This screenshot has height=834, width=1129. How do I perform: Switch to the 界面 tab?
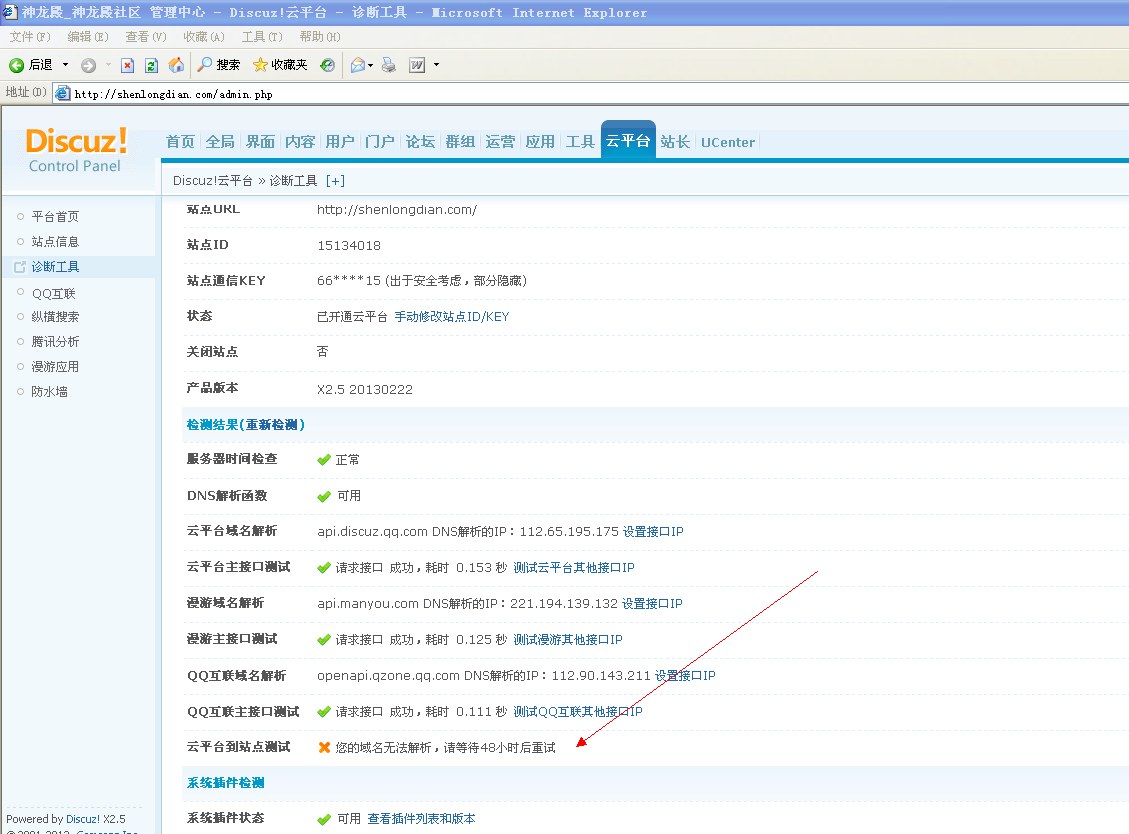[260, 142]
